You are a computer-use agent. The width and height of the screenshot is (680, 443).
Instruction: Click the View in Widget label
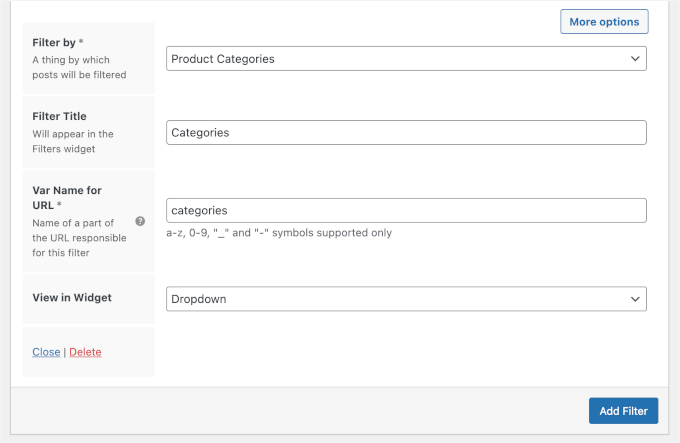(72, 297)
